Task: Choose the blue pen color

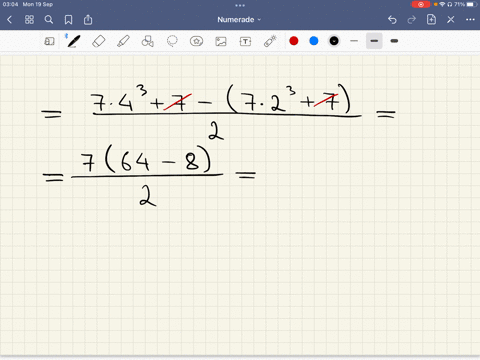Action: 314,41
